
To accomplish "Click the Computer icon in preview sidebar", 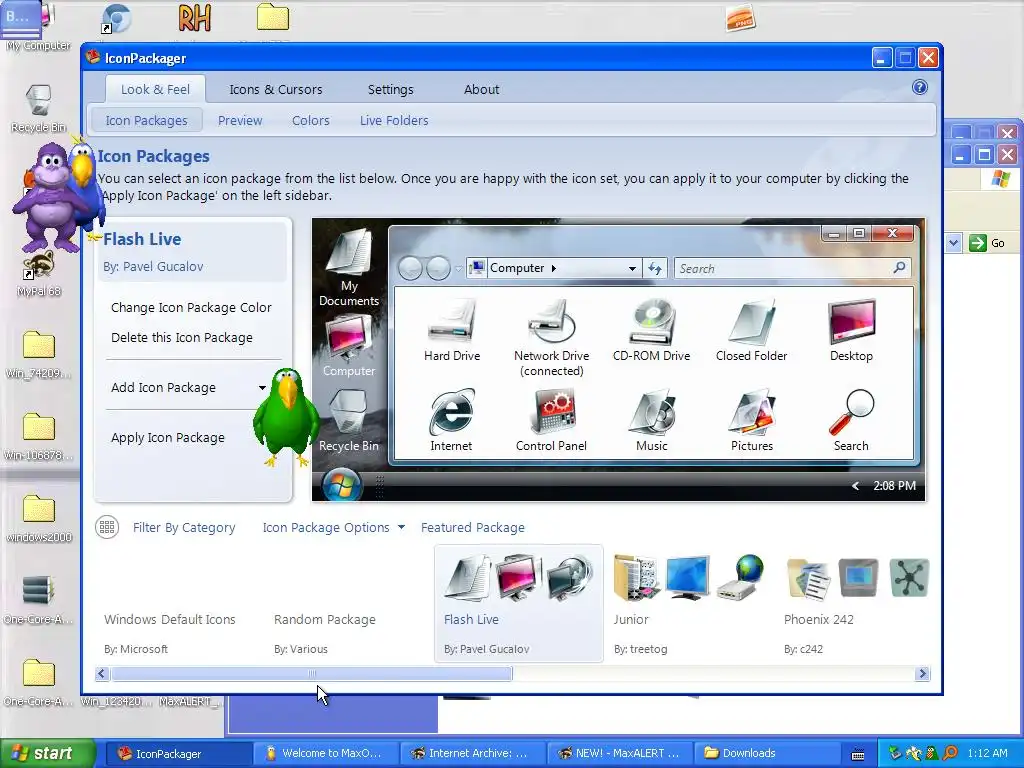I will (x=349, y=336).
